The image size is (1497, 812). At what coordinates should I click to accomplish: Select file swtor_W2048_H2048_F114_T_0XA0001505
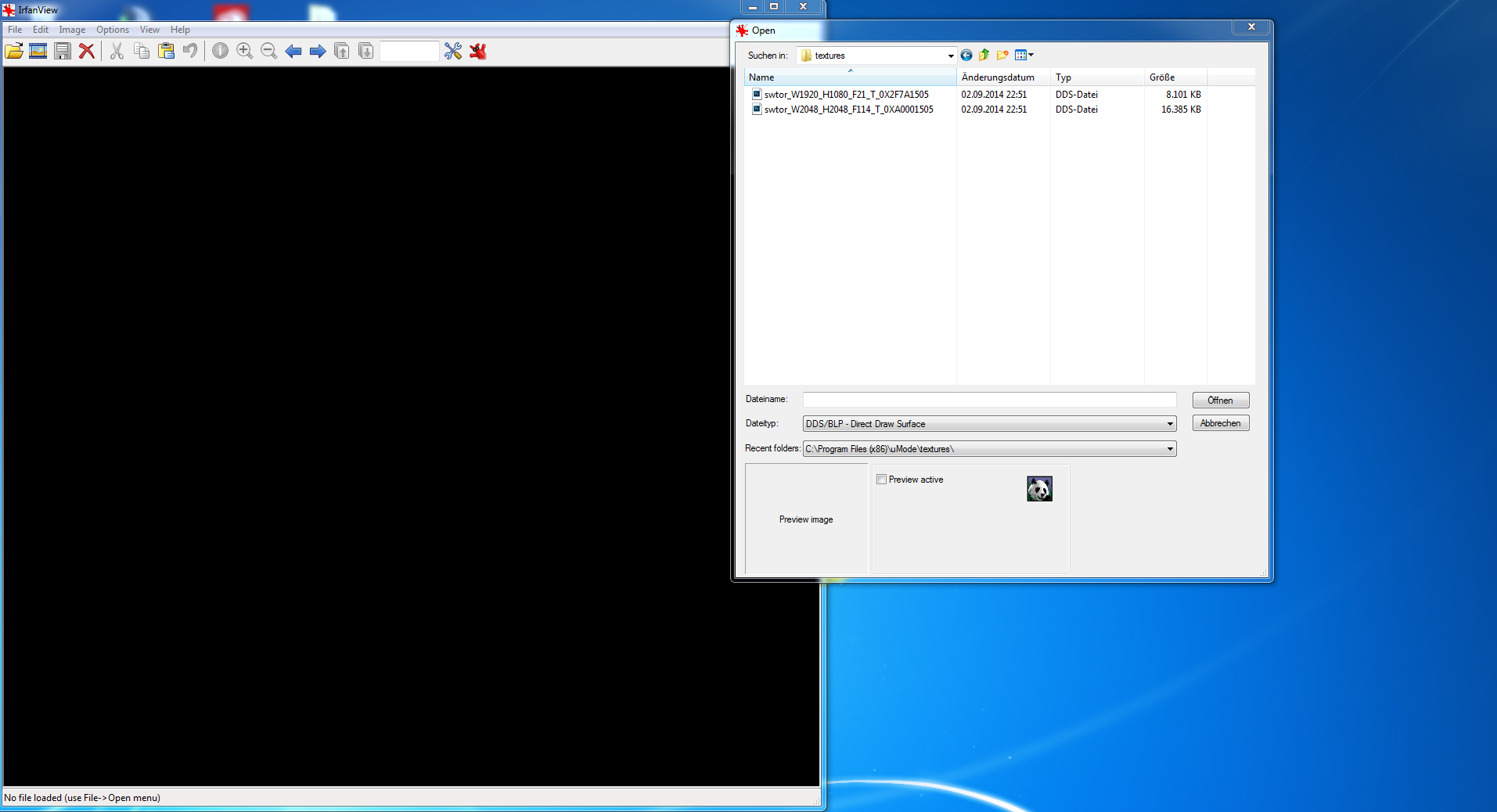pyautogui.click(x=848, y=110)
